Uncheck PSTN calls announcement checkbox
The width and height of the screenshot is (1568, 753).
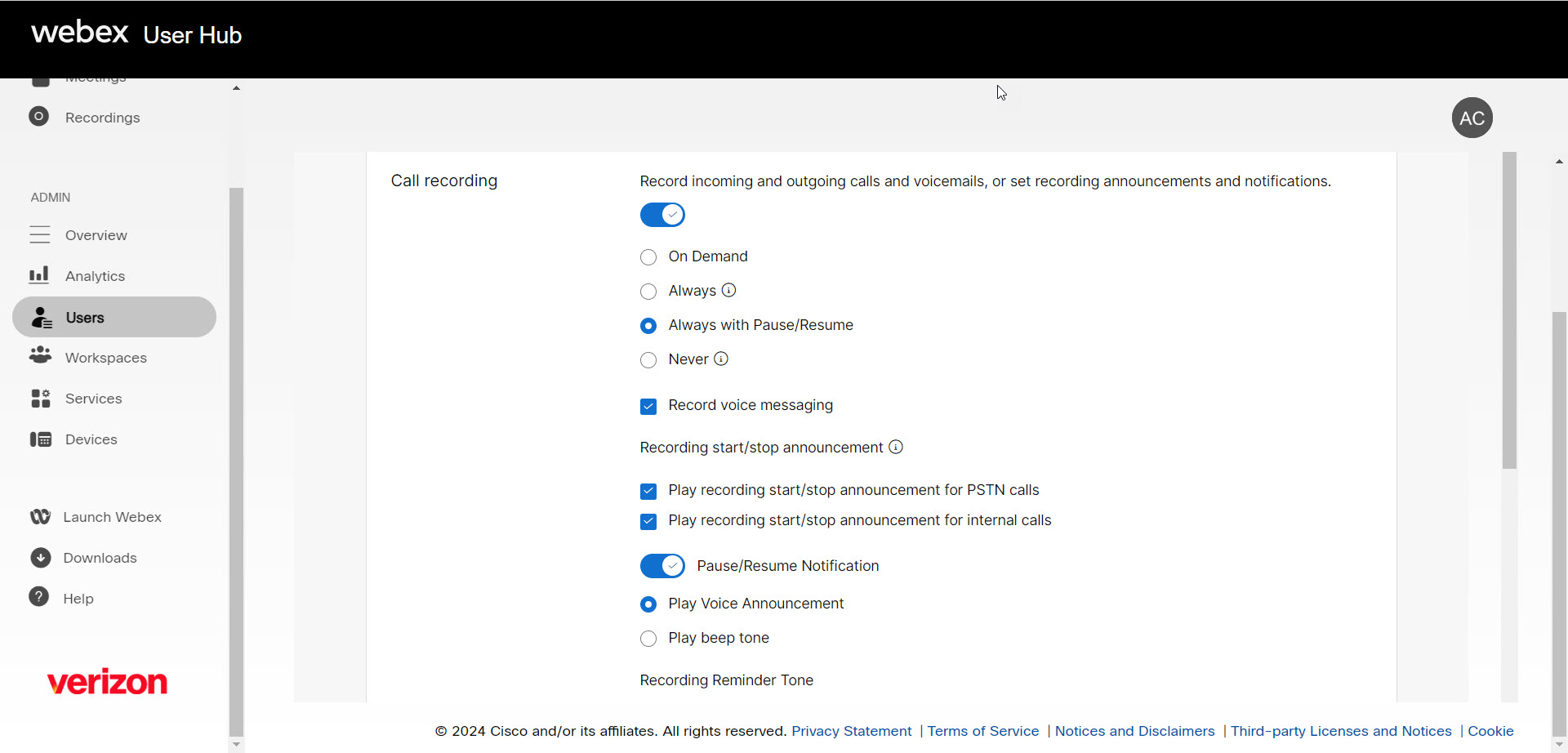coord(648,491)
